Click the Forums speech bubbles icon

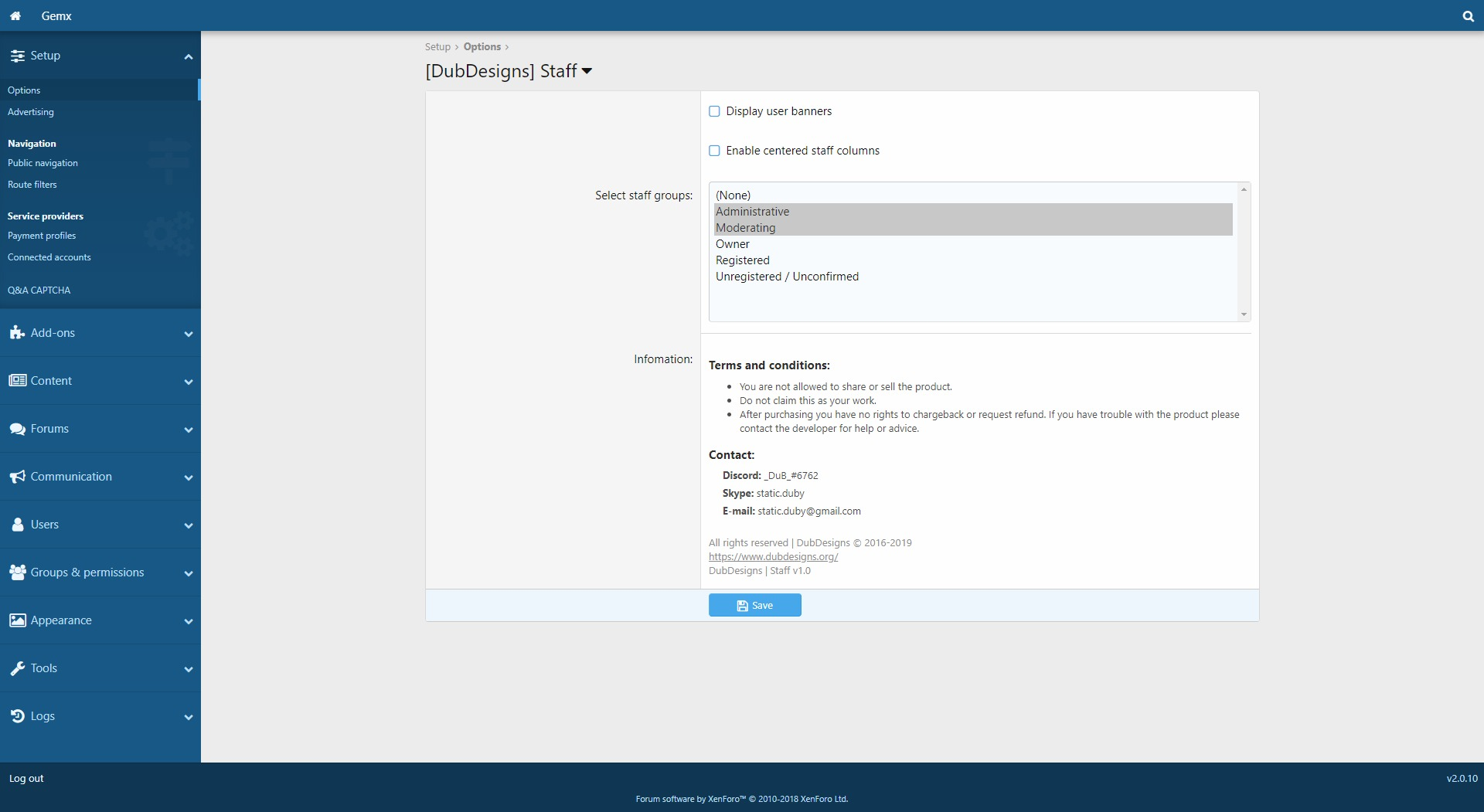coord(17,429)
